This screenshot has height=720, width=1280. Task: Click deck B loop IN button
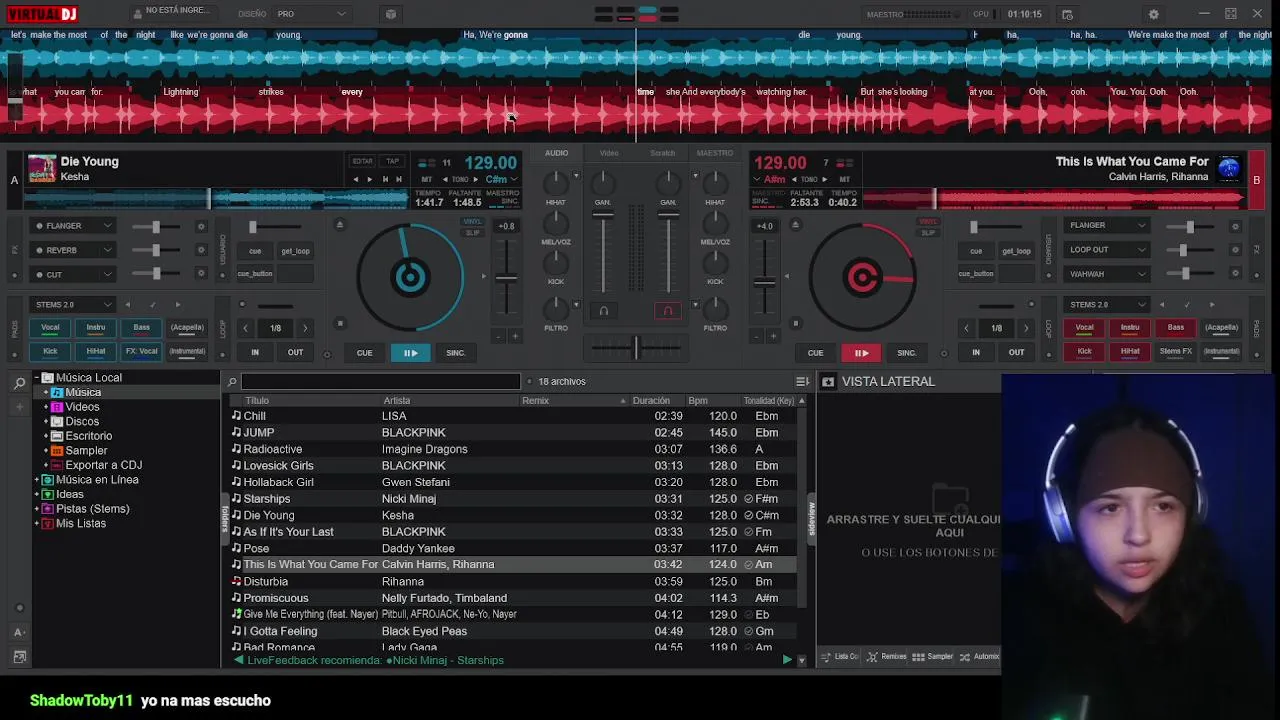click(976, 352)
